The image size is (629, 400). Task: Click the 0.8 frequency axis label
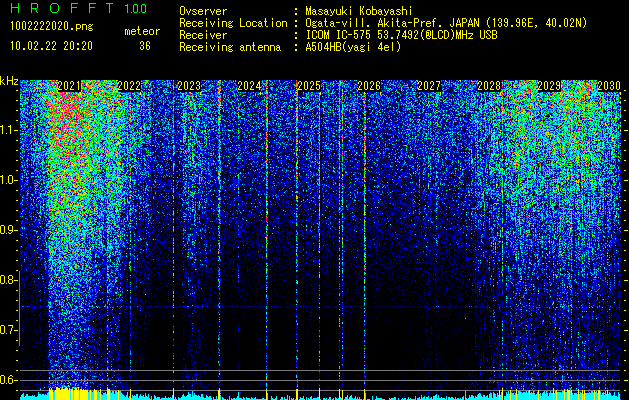pyautogui.click(x=9, y=280)
